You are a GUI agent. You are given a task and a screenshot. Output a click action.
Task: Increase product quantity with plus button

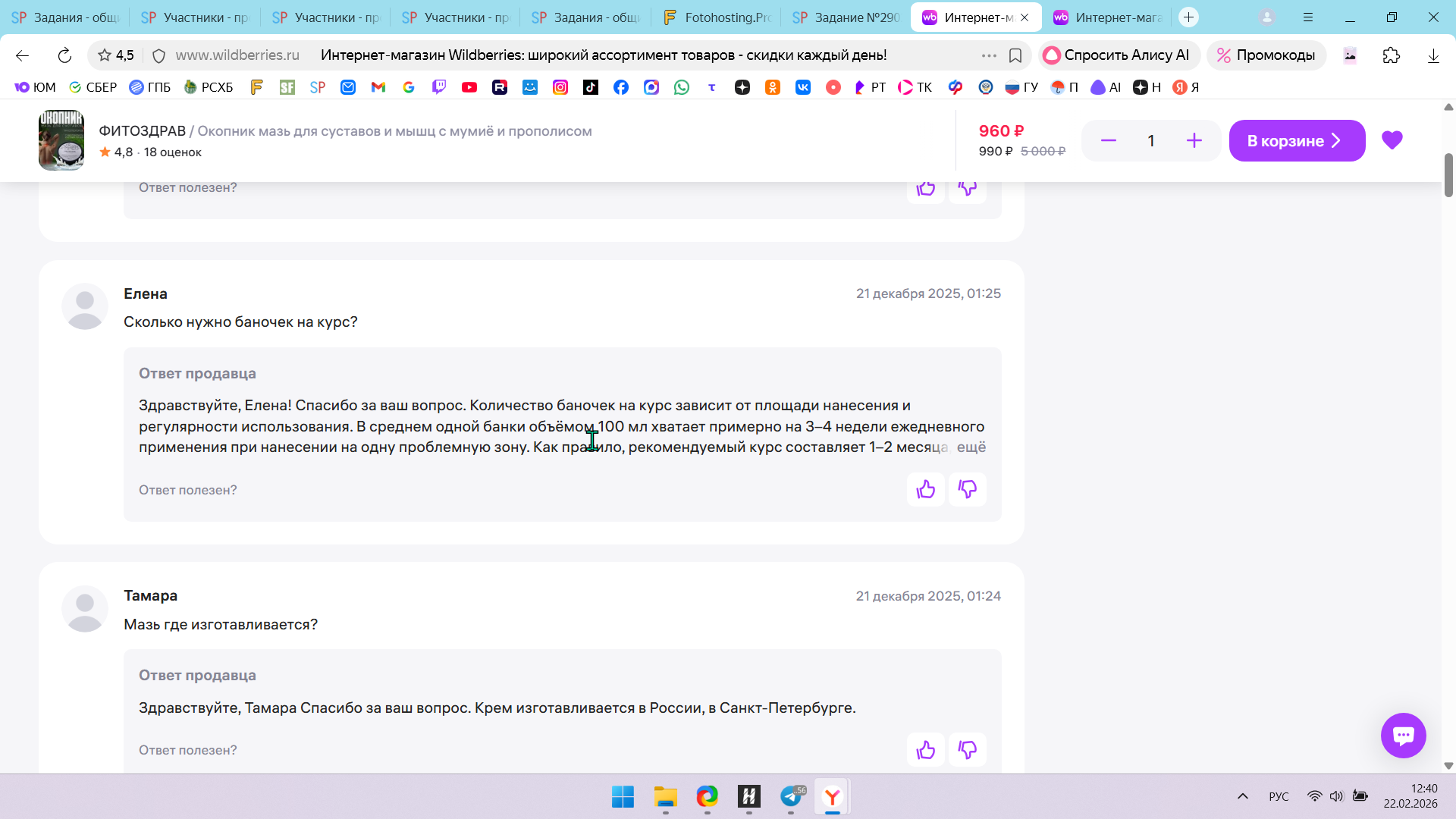(x=1194, y=141)
